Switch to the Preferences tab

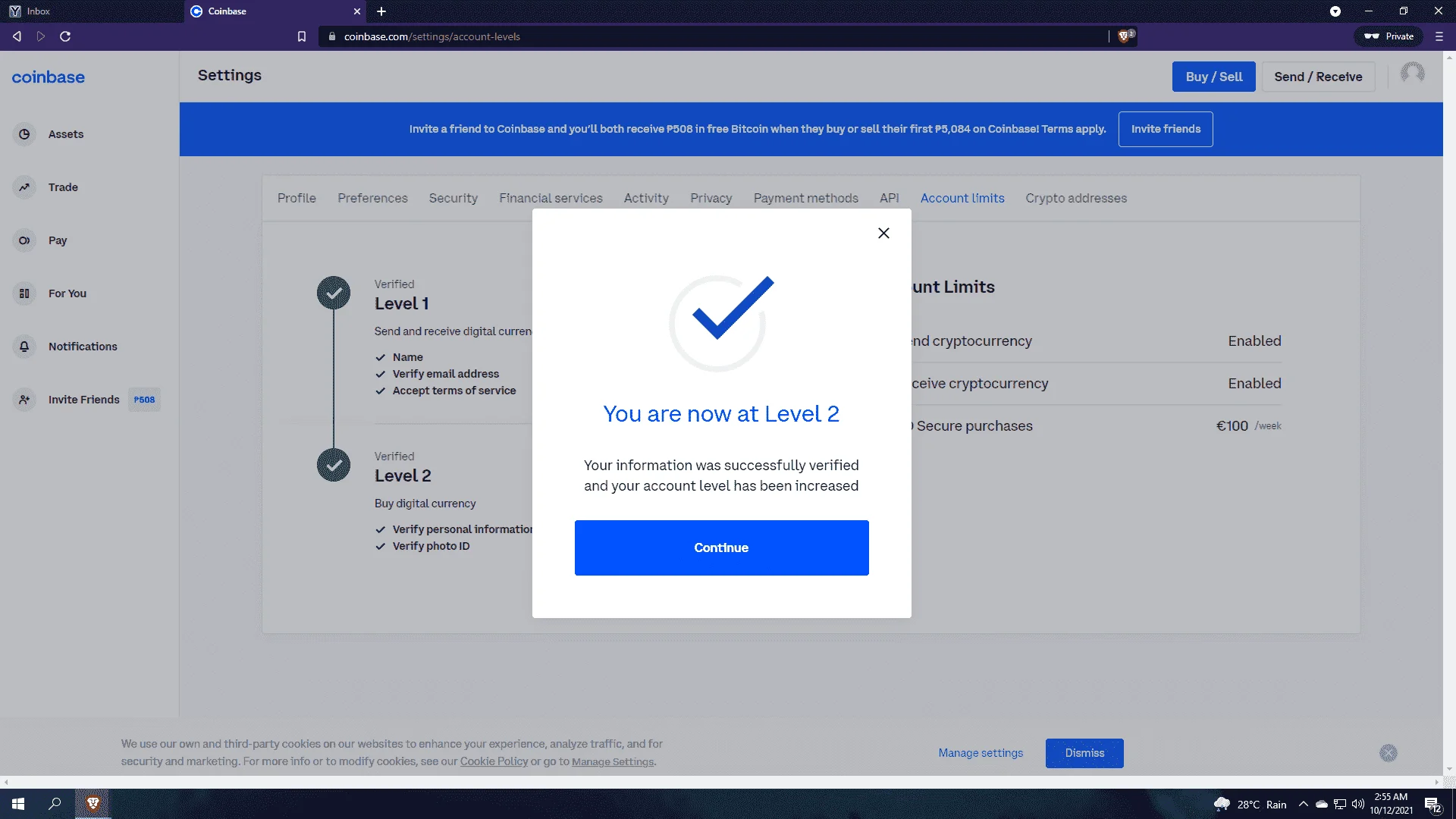click(372, 198)
